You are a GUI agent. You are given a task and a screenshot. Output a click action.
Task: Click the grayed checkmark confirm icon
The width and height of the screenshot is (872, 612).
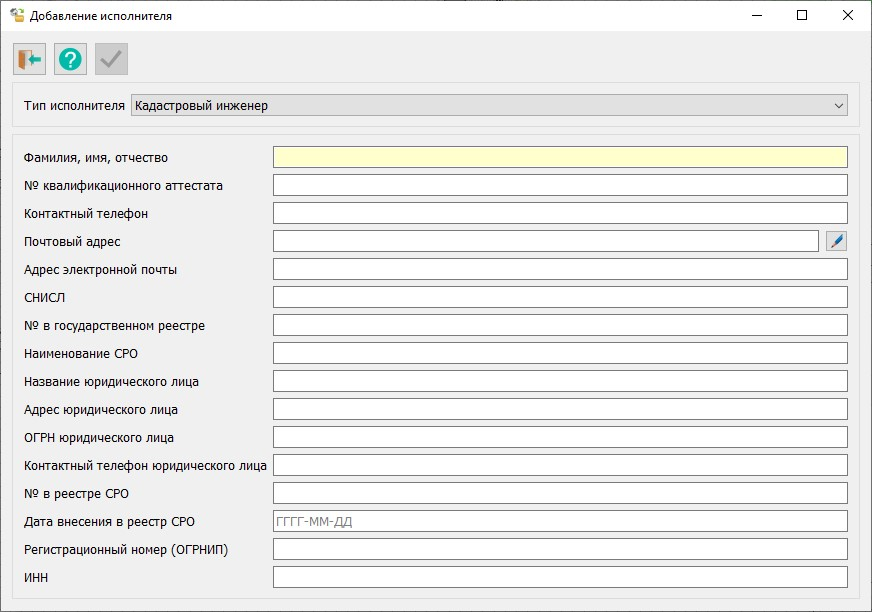(x=111, y=59)
